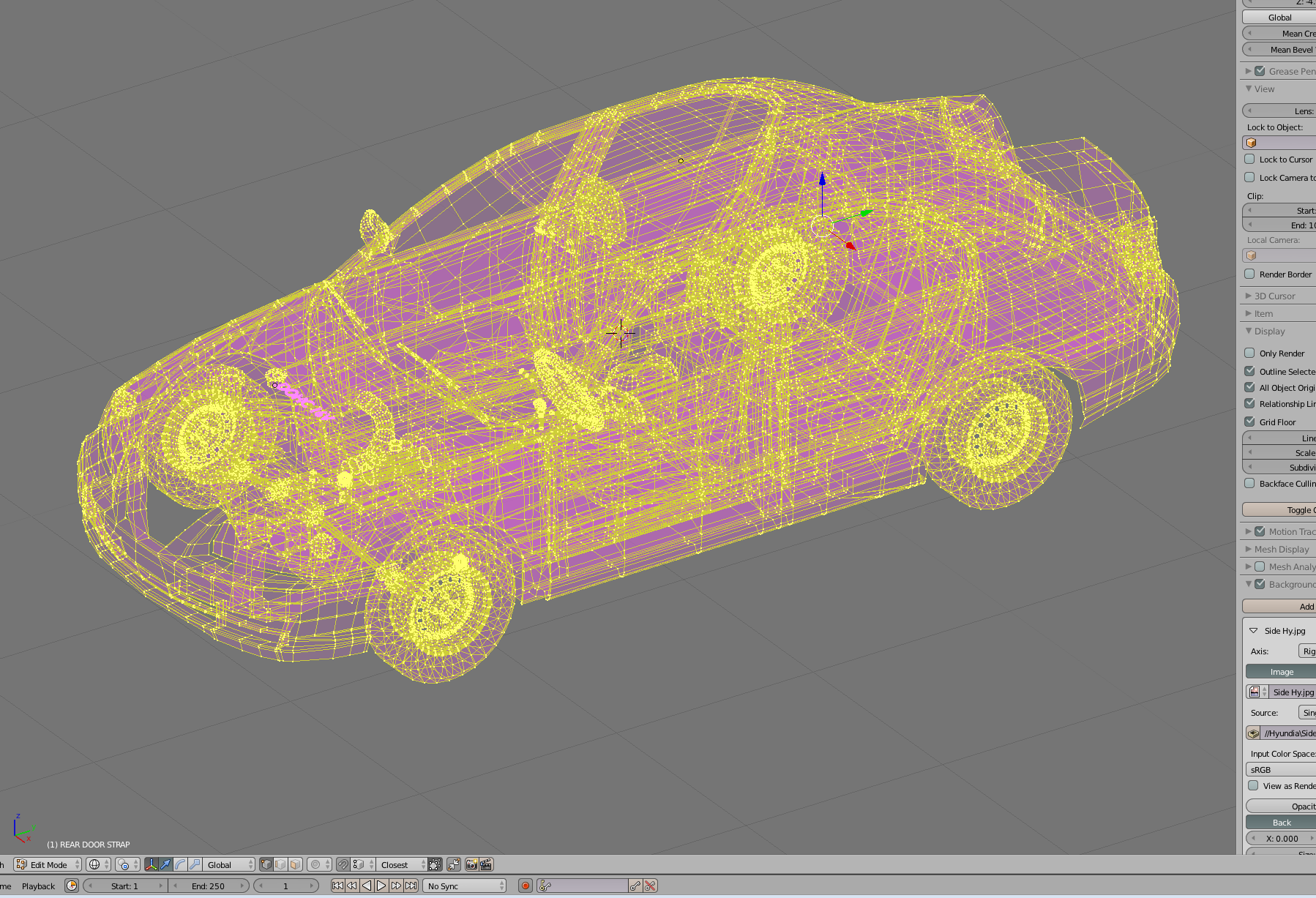Viewport: 1316px width, 898px height.
Task: Select the translate manipulator arrow icon
Action: [165, 864]
